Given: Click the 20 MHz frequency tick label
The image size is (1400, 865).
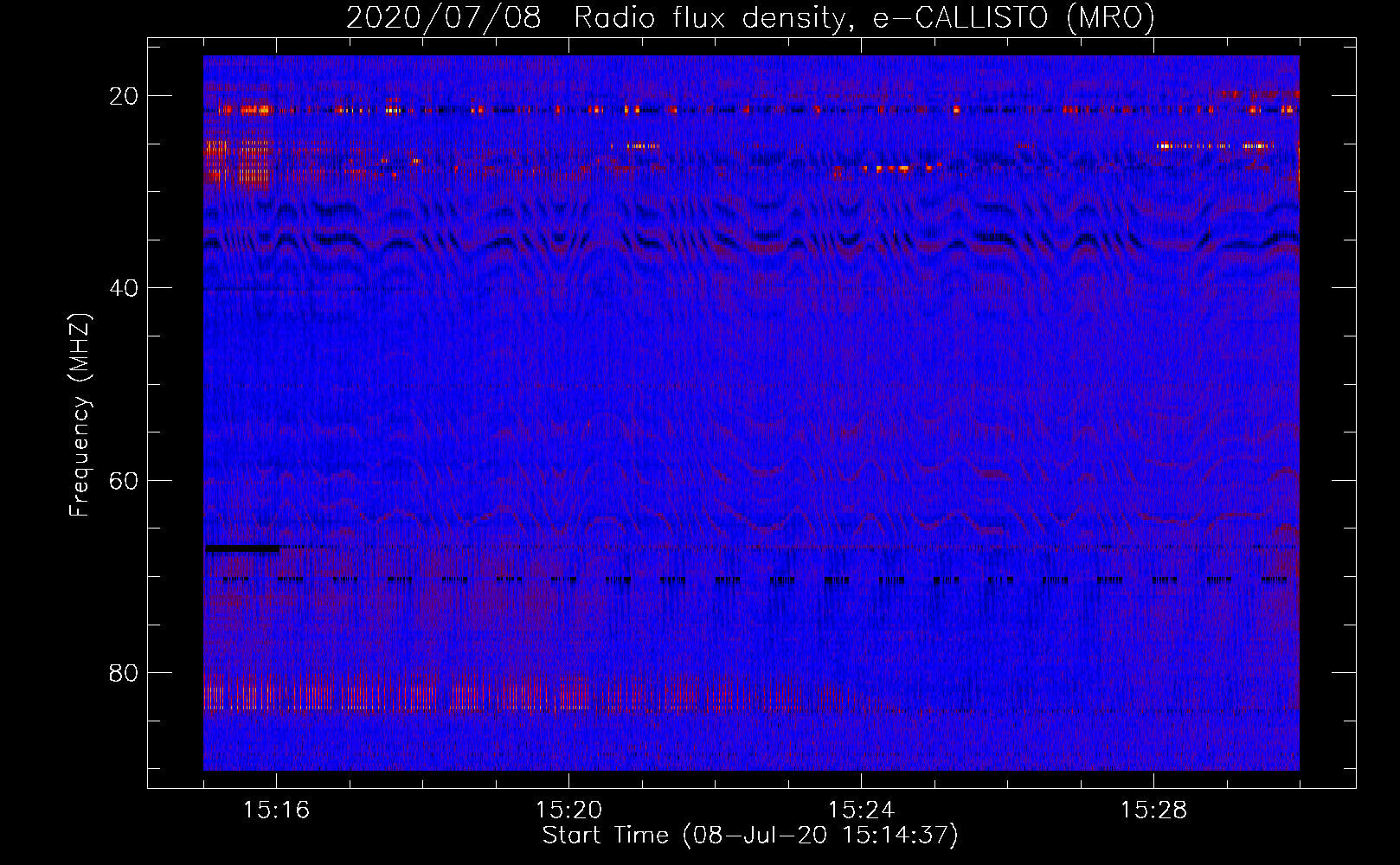Looking at the screenshot, I should click(124, 96).
